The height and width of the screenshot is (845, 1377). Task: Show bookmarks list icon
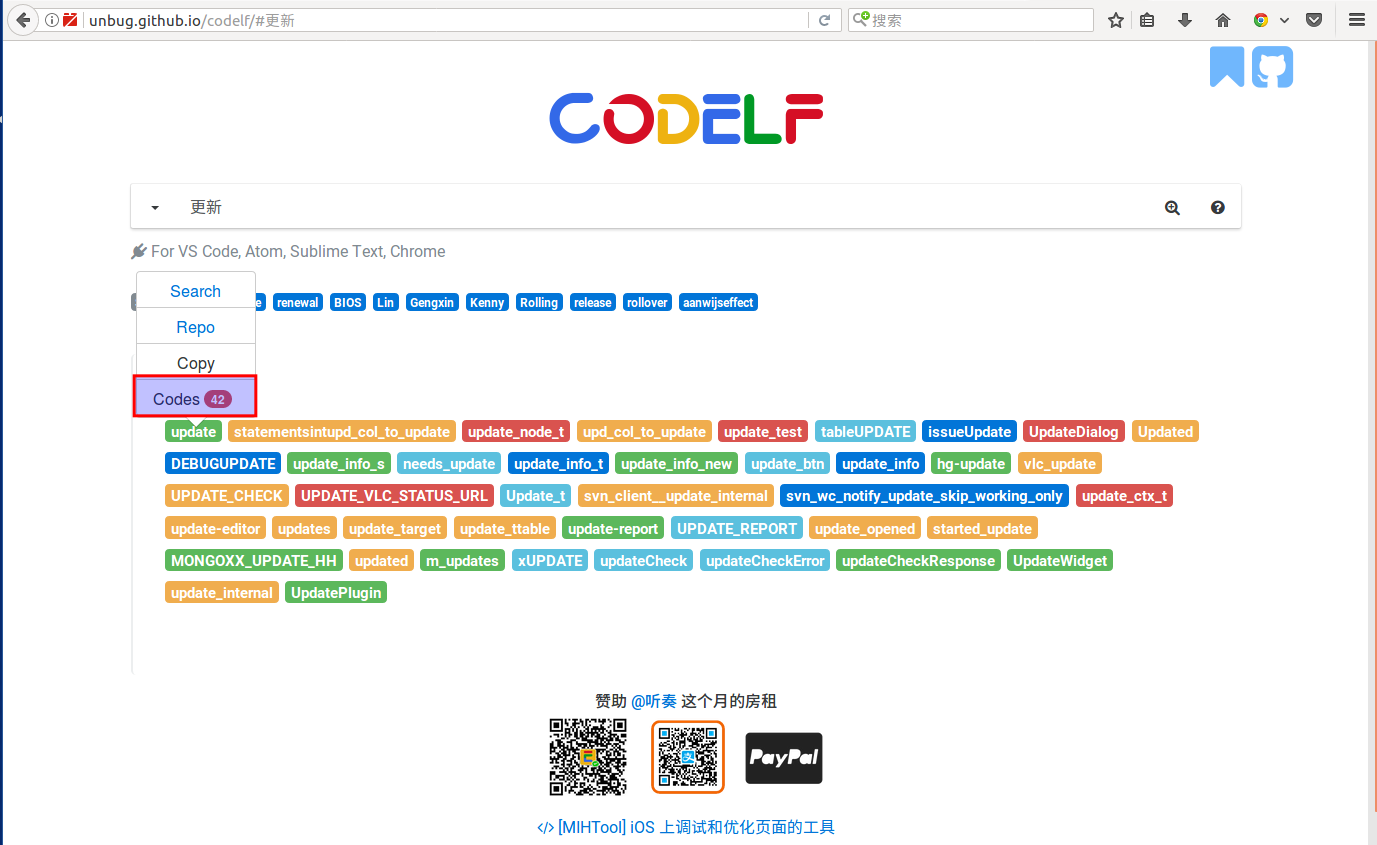click(x=1147, y=20)
